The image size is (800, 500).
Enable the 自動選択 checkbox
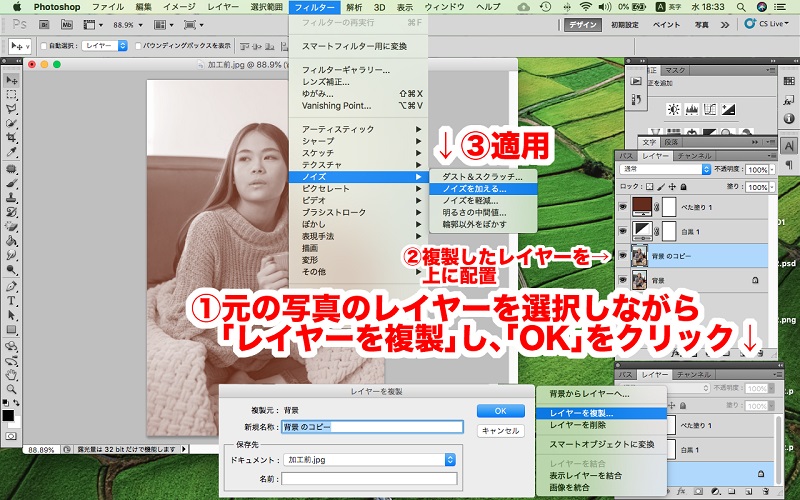tap(44, 46)
